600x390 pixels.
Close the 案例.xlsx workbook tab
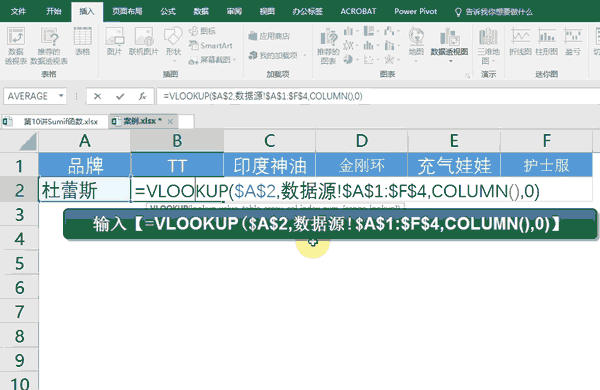170,122
